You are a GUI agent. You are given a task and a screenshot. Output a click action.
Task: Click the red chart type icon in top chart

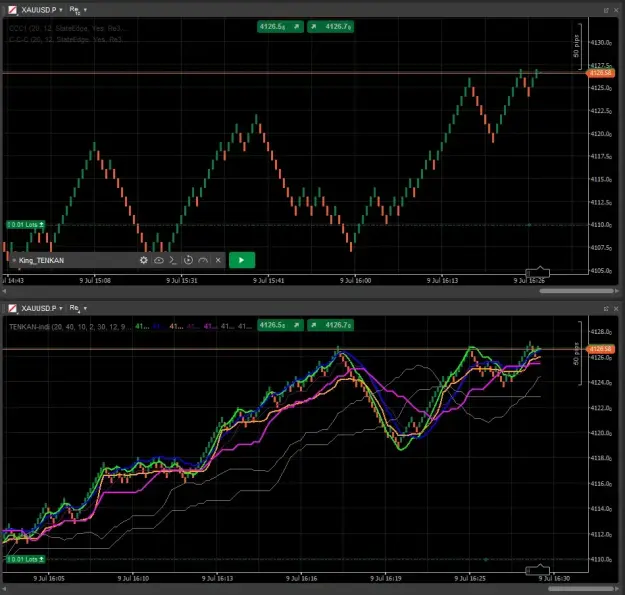[x=13, y=10]
